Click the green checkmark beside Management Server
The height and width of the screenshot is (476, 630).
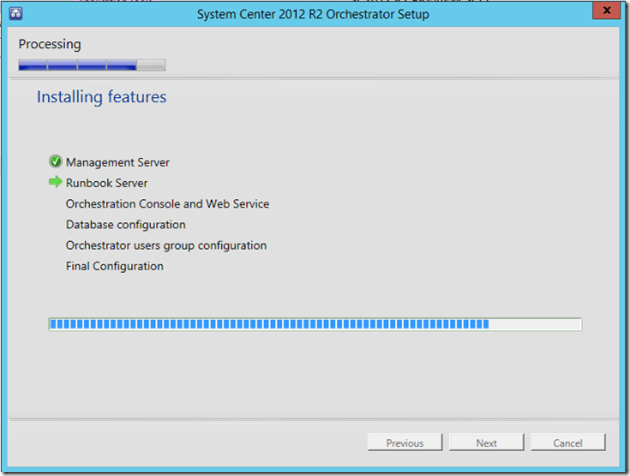pos(55,162)
